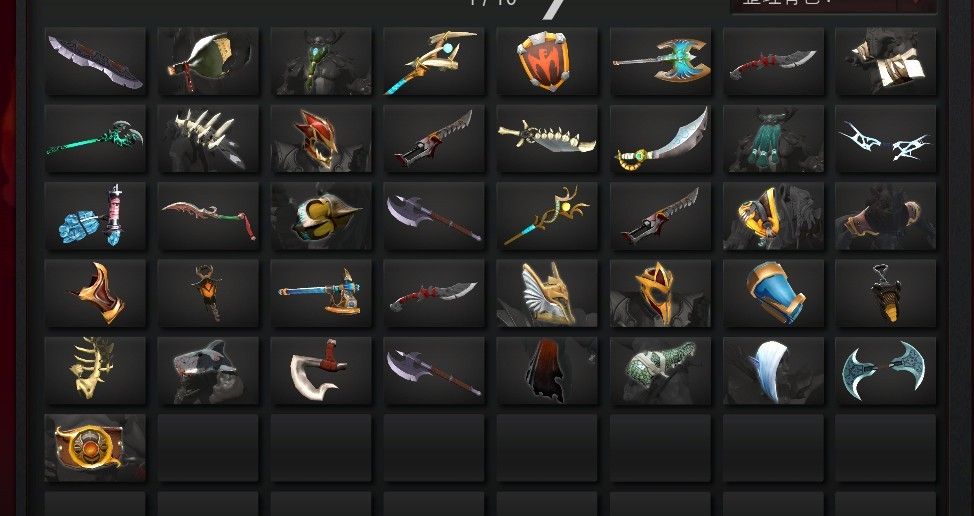Viewport: 974px width, 516px height.
Task: Pick the white glowing runes item
Action: (886, 138)
